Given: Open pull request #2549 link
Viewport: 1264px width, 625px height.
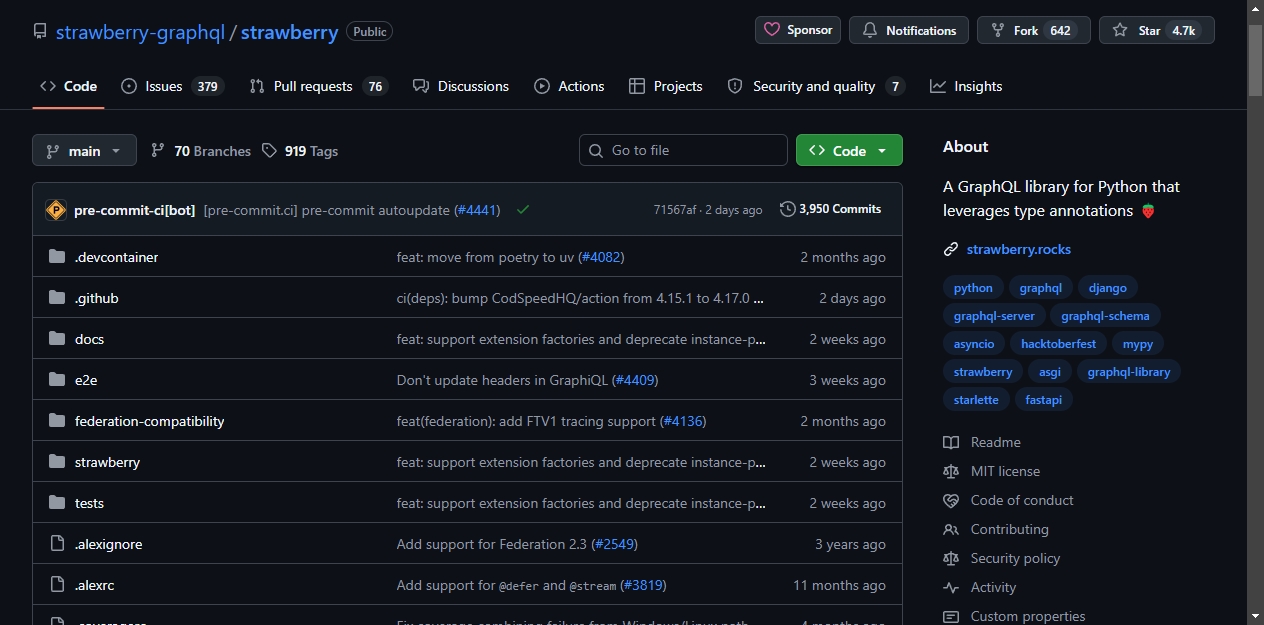Looking at the screenshot, I should 614,544.
